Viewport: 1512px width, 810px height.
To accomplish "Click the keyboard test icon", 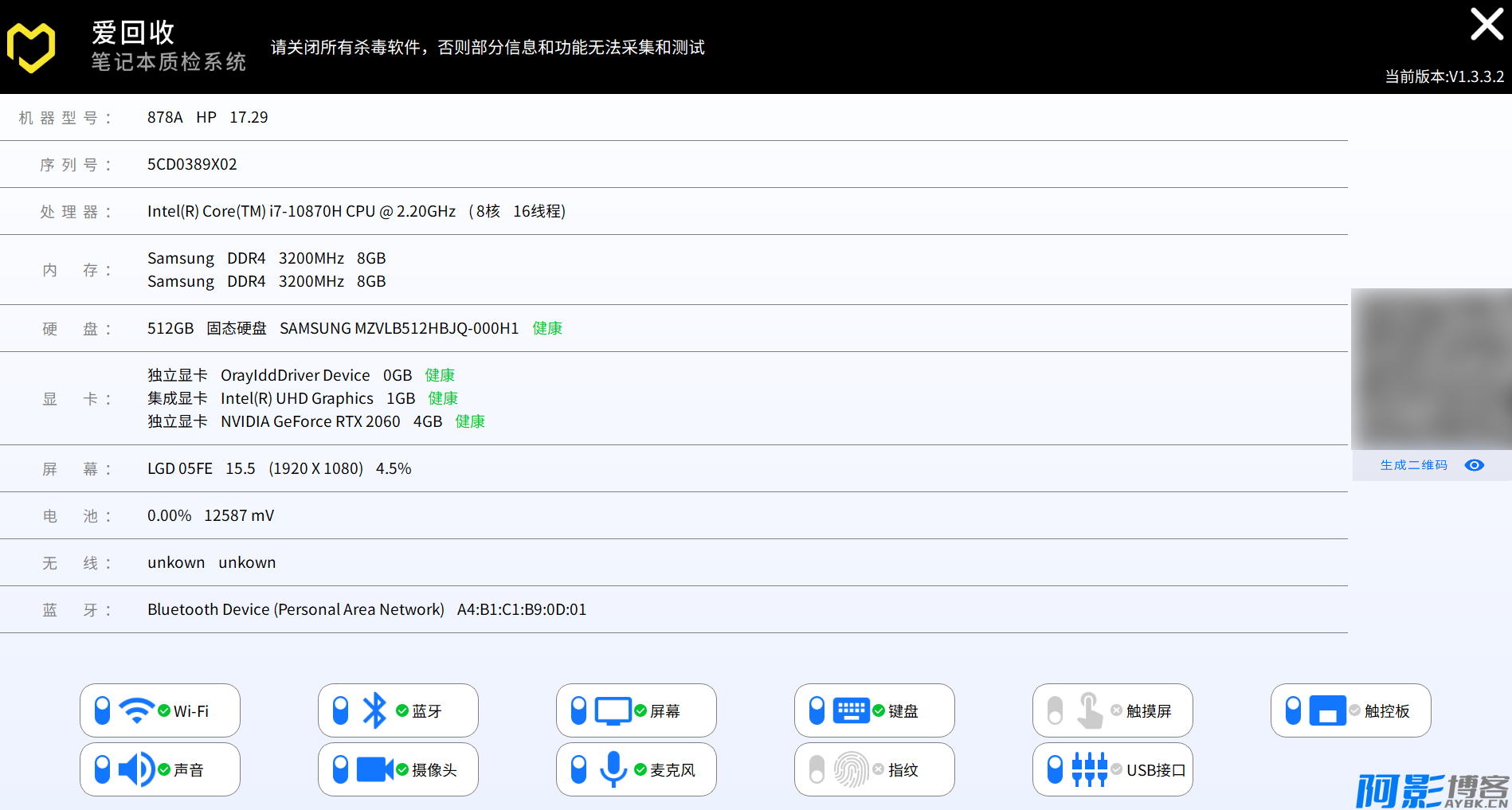I will [x=851, y=710].
